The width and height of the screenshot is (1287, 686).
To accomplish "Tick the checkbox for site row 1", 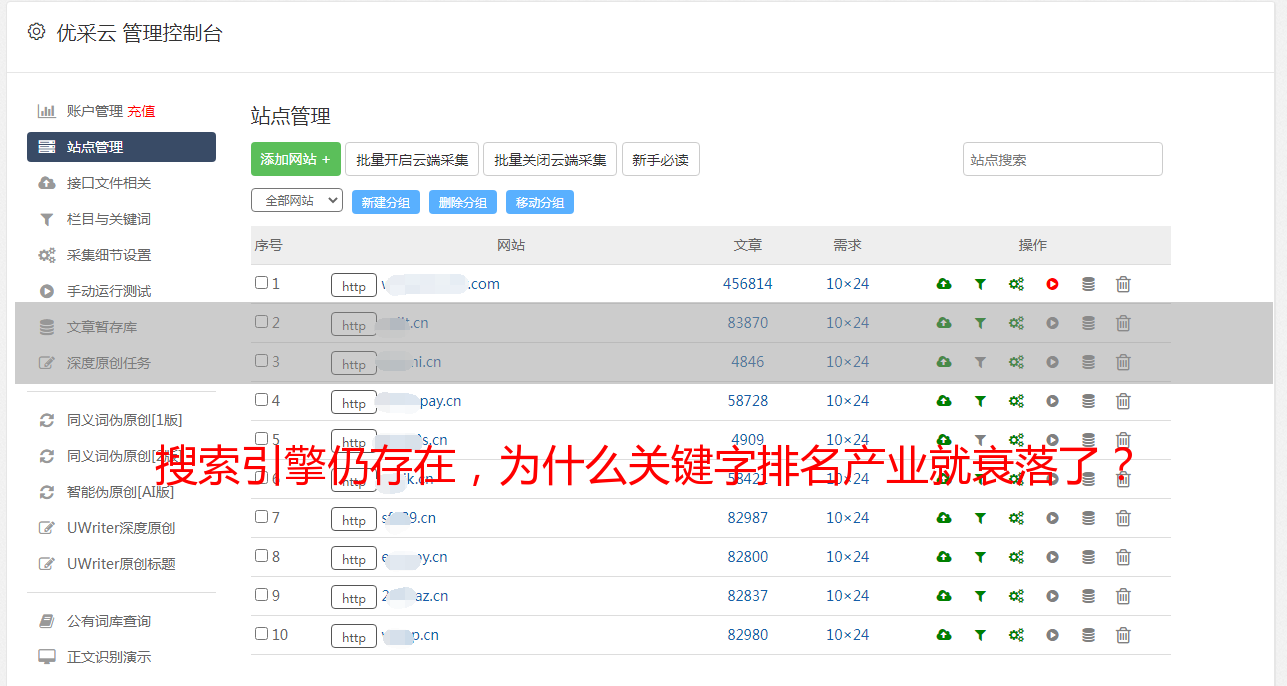I will [261, 283].
